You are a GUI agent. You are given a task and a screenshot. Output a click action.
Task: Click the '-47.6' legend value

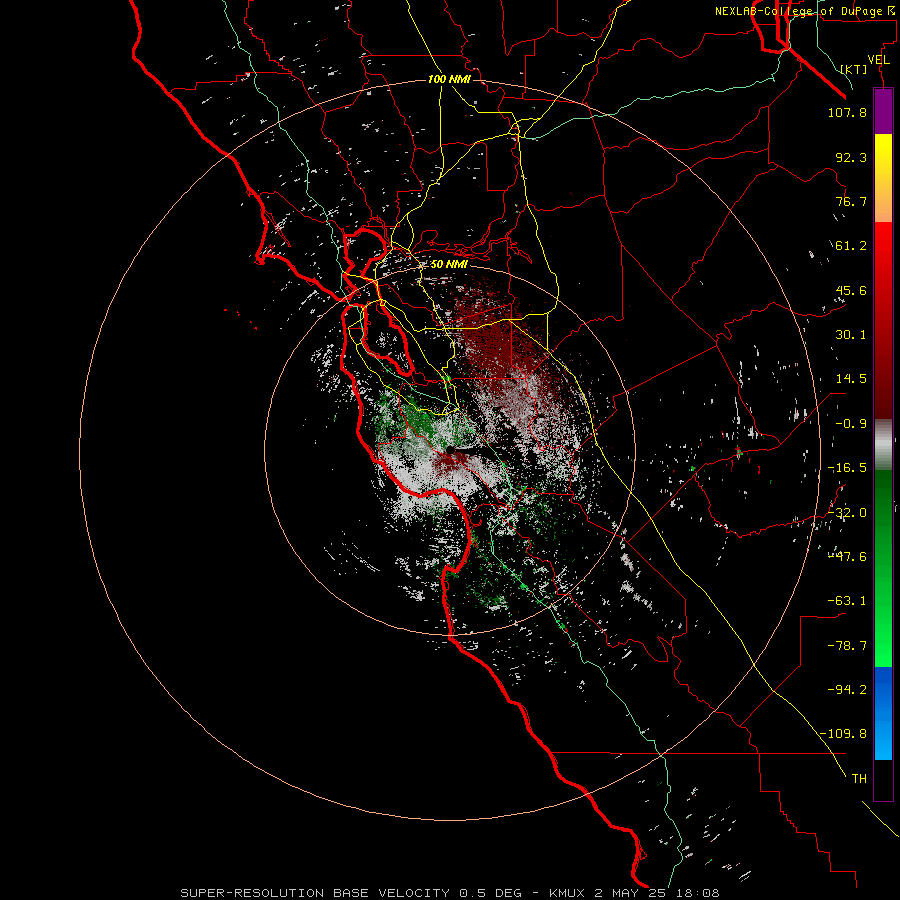tap(847, 557)
